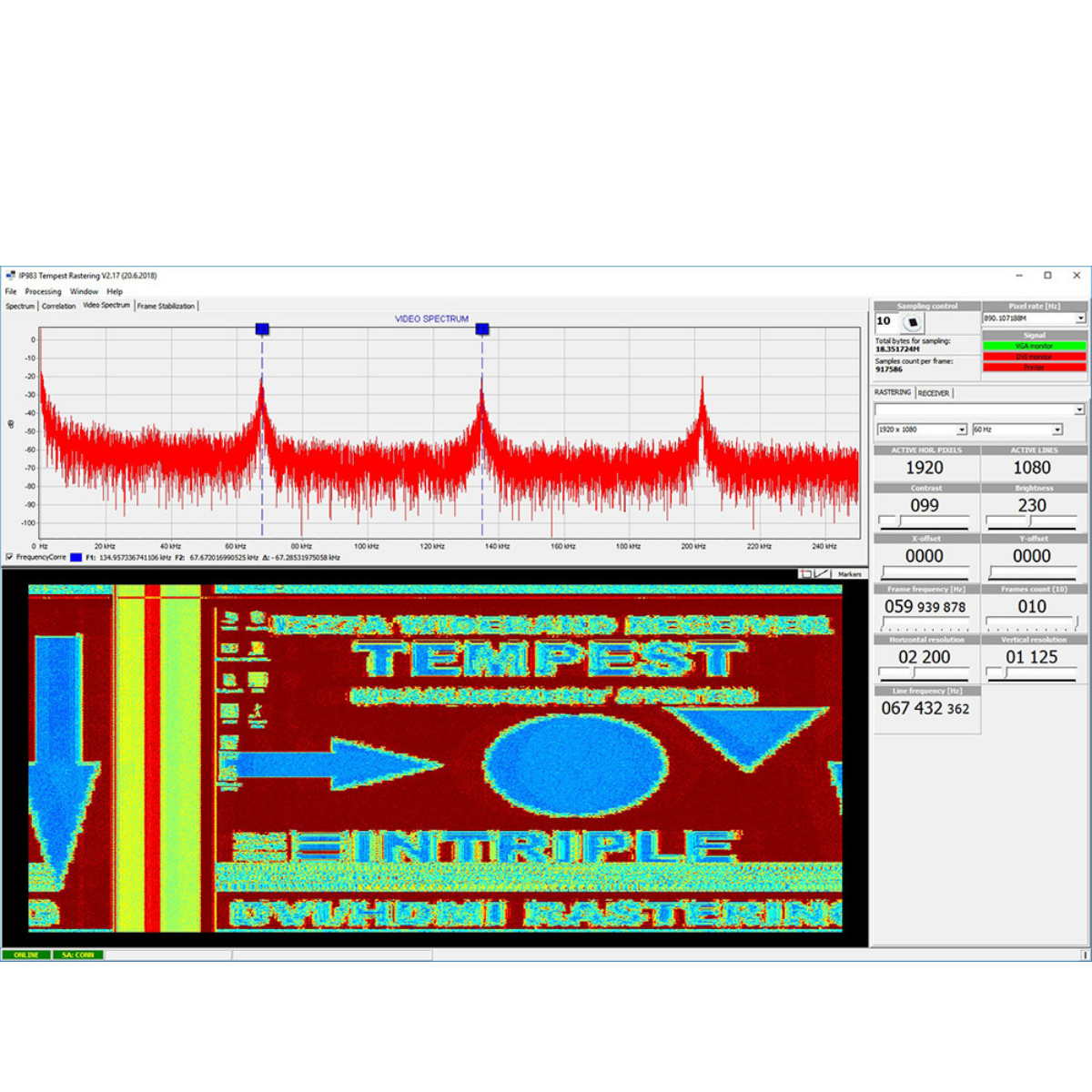Click the F1 frequency readout 134.957336741106 kHz
Screen dimensions: 1092x1092
click(135, 557)
